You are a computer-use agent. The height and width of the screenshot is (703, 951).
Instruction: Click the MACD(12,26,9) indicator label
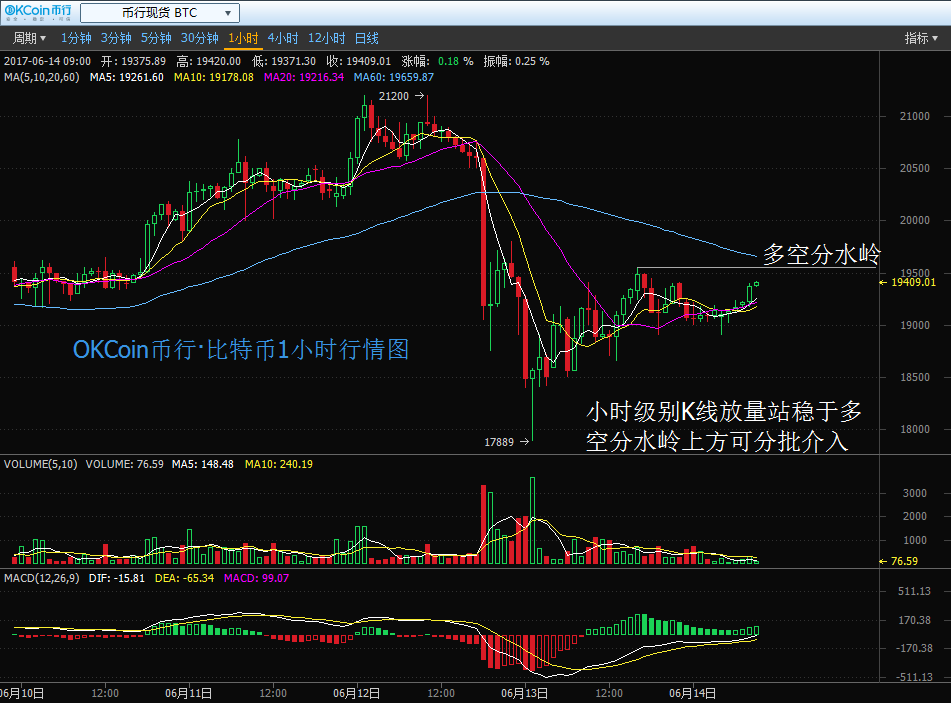(42, 578)
